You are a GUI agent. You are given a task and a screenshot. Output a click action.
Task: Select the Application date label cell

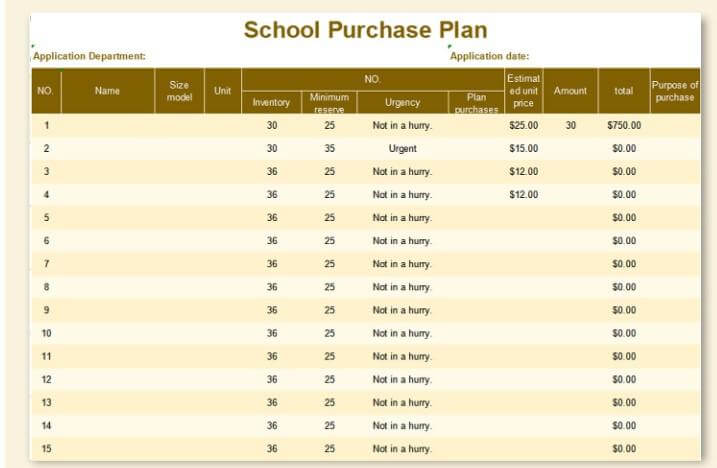click(489, 56)
